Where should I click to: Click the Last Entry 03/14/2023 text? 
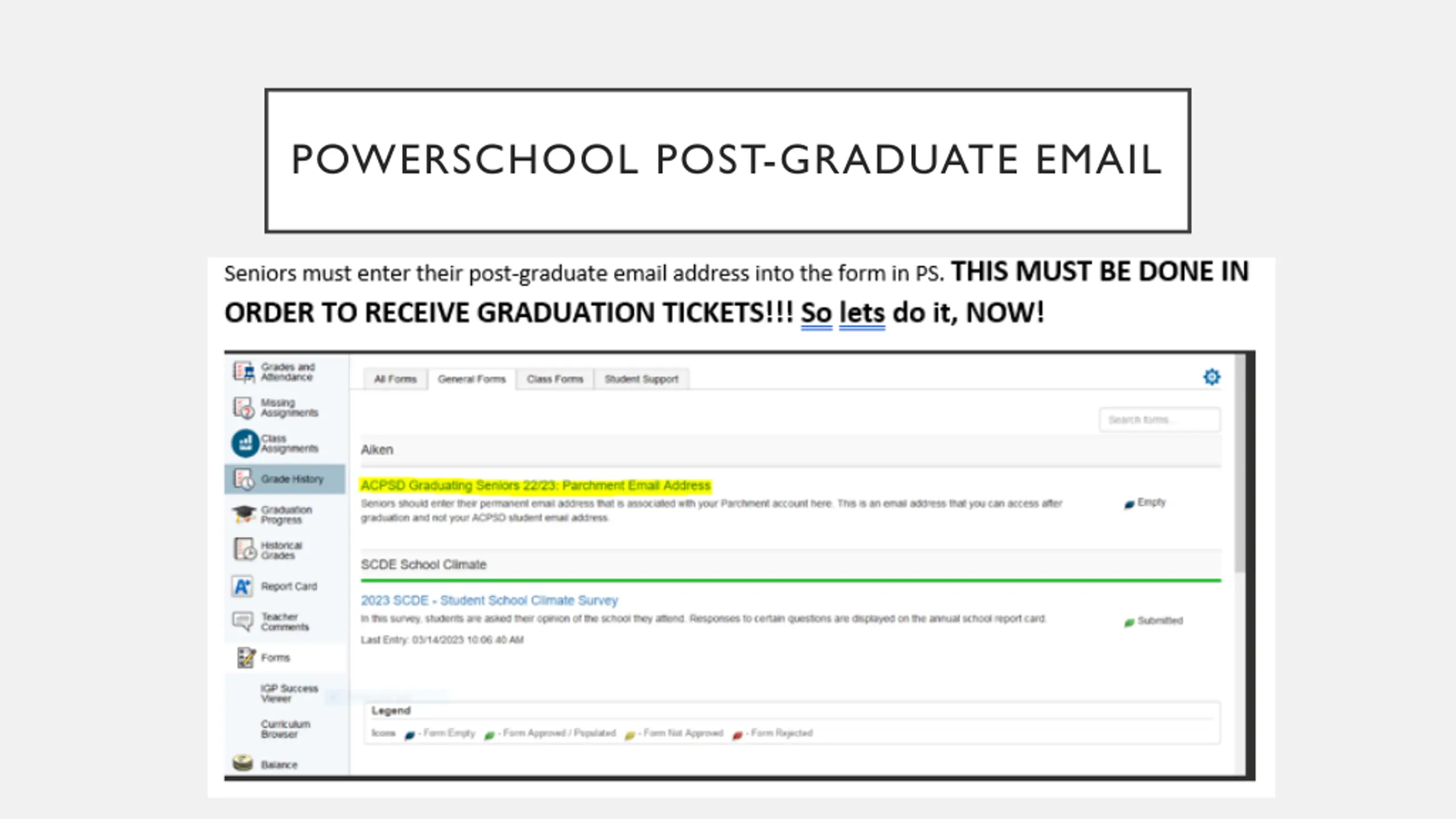click(x=442, y=640)
